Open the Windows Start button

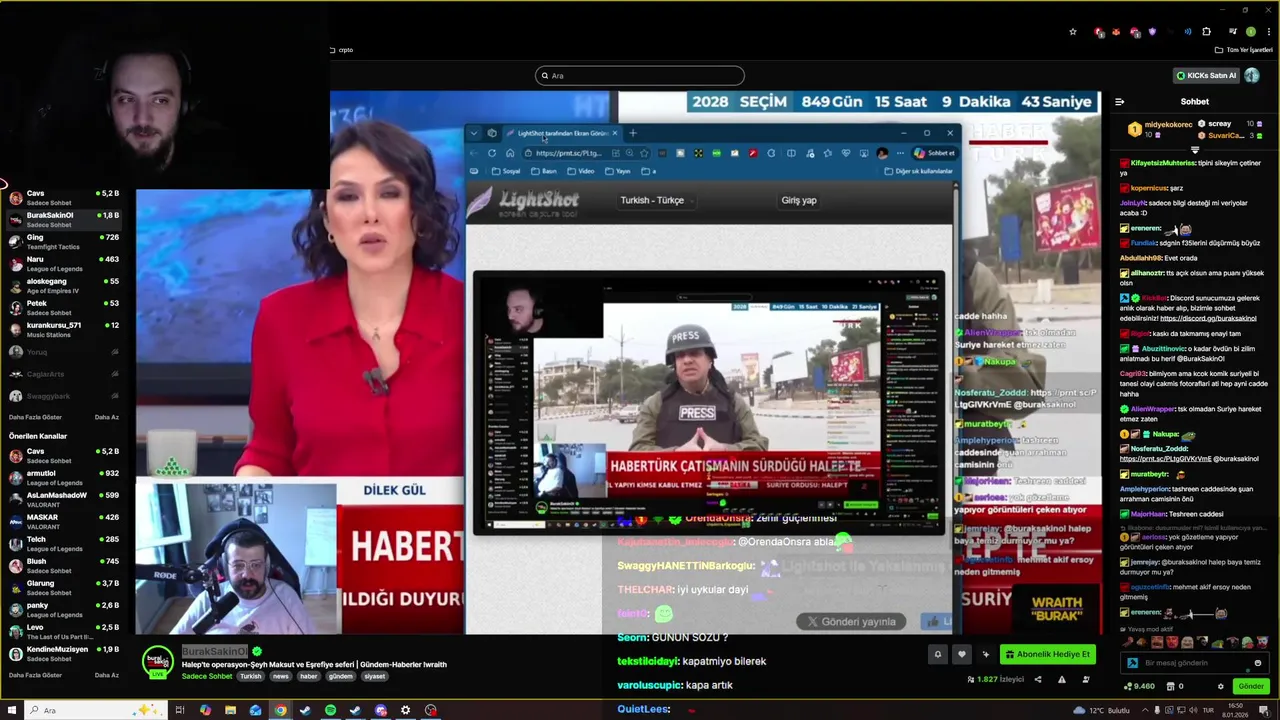(10, 710)
